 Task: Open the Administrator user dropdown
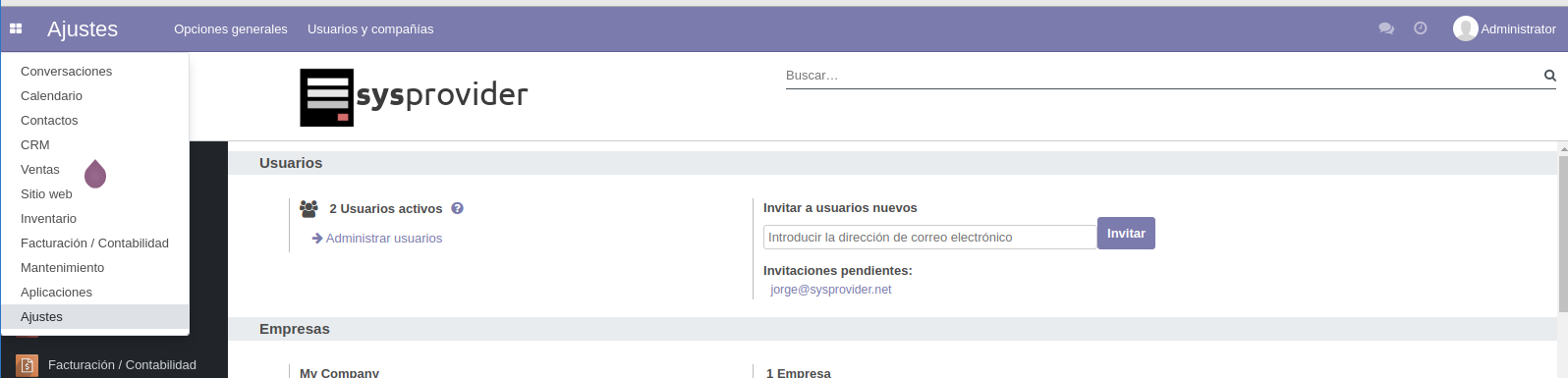click(x=1505, y=28)
